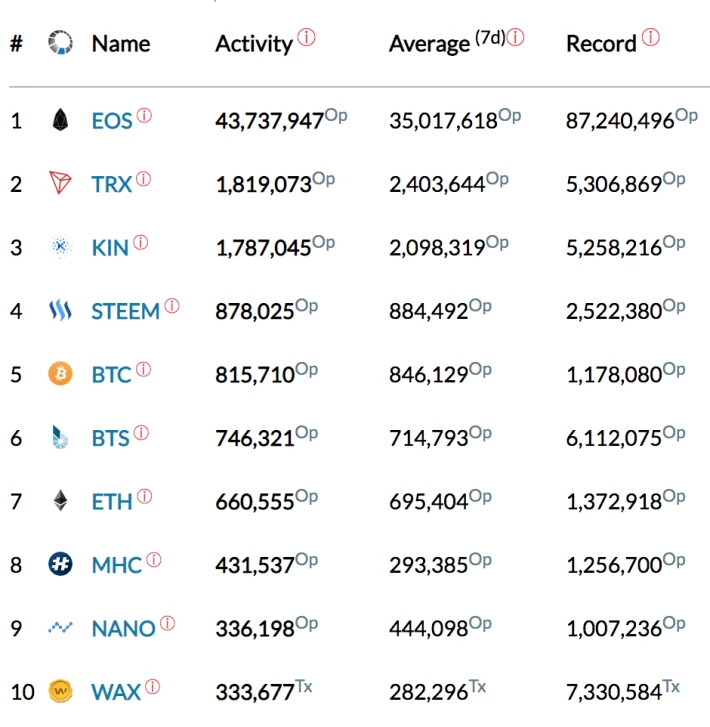Click the STEEM wave logo icon

click(60, 310)
